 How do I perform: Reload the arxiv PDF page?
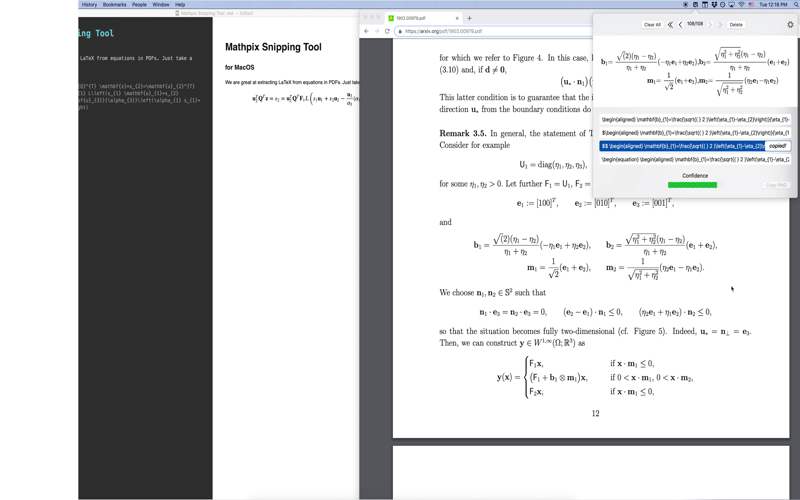387,31
